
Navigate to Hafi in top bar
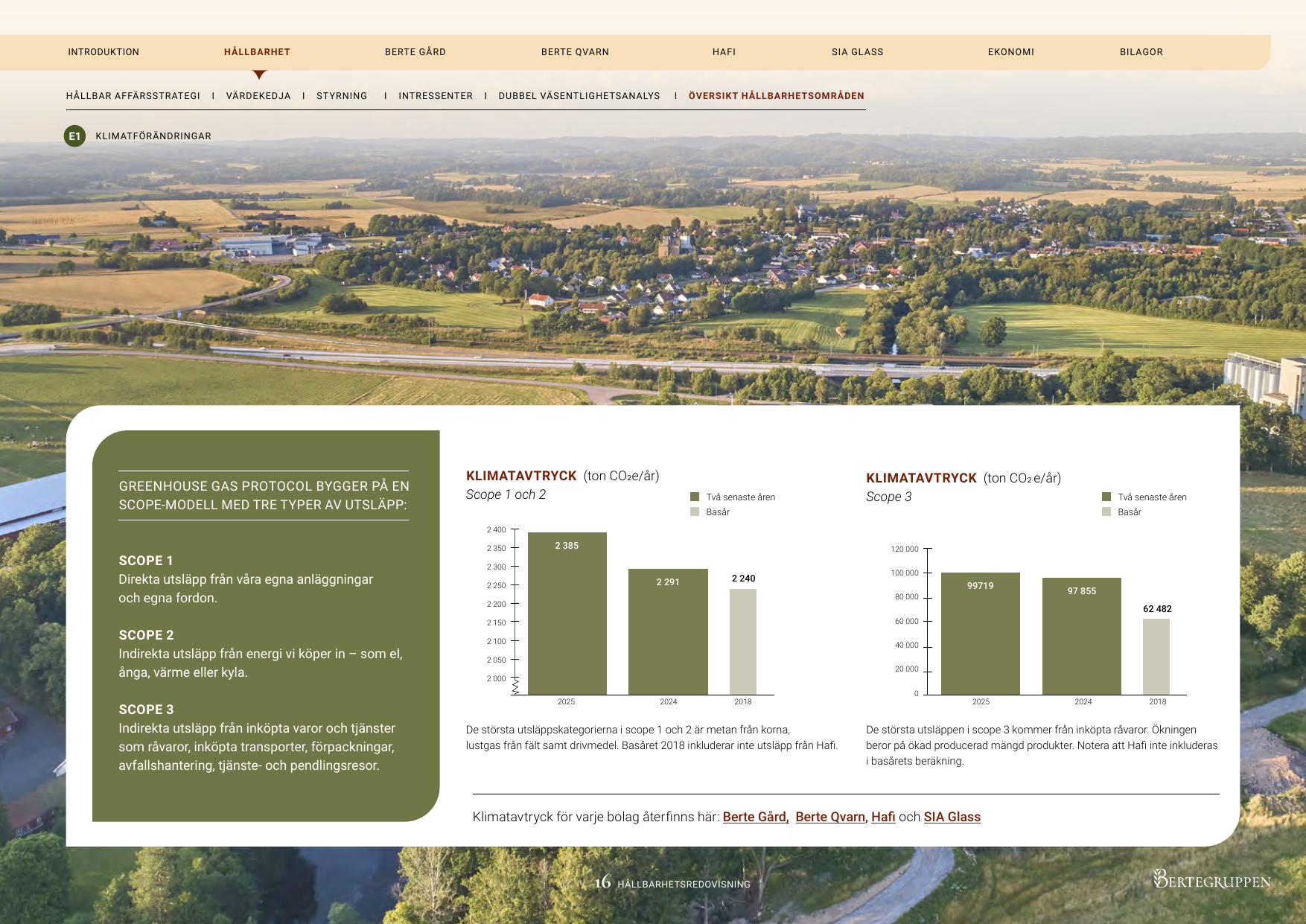(724, 52)
